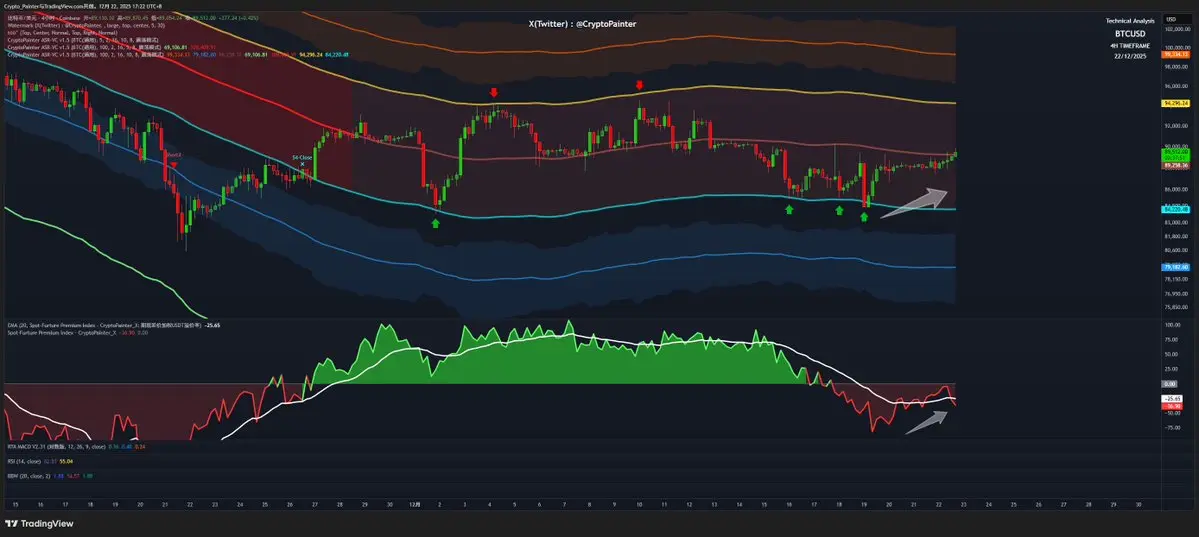Viewport: 1199px width, 537px height.
Task: Click the date axis label 7
Action: pyautogui.click(x=564, y=505)
